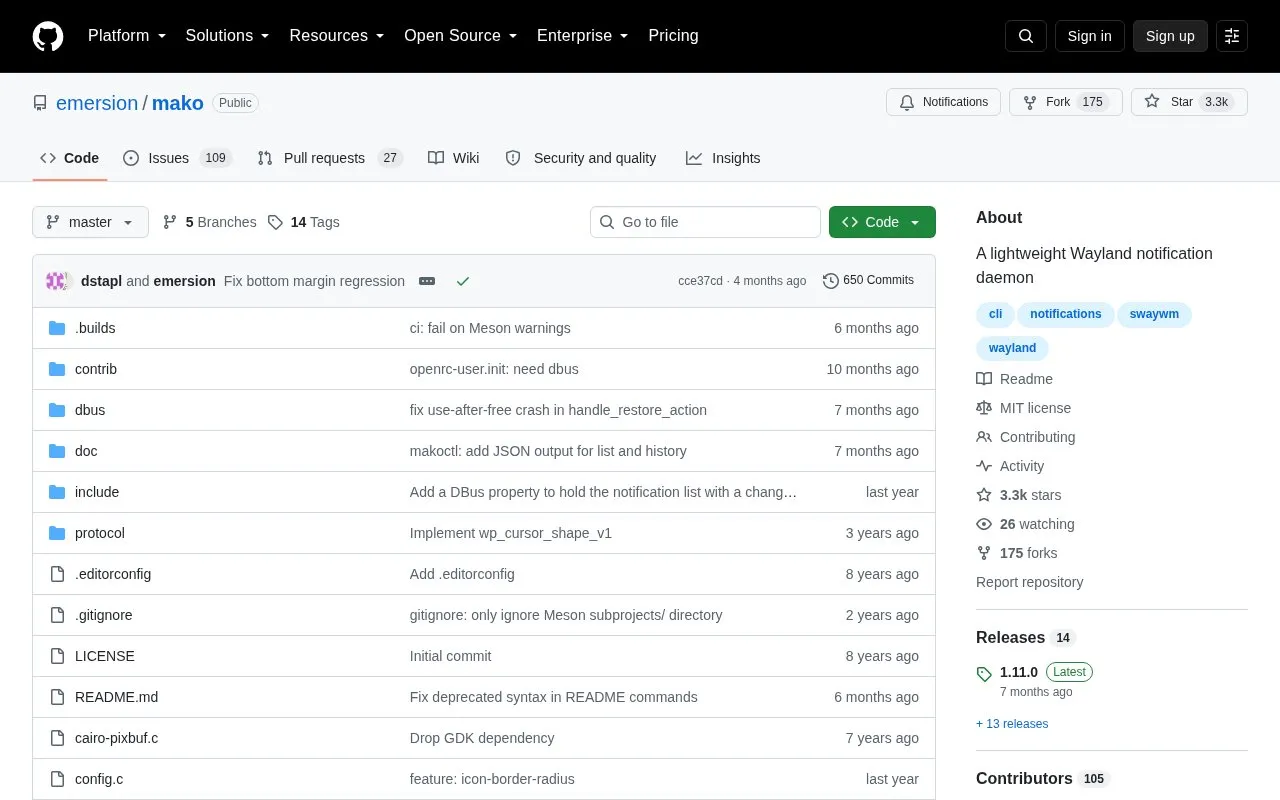Open the Enterprise dropdown menu
Viewport: 1280px width, 800px height.
[583, 36]
